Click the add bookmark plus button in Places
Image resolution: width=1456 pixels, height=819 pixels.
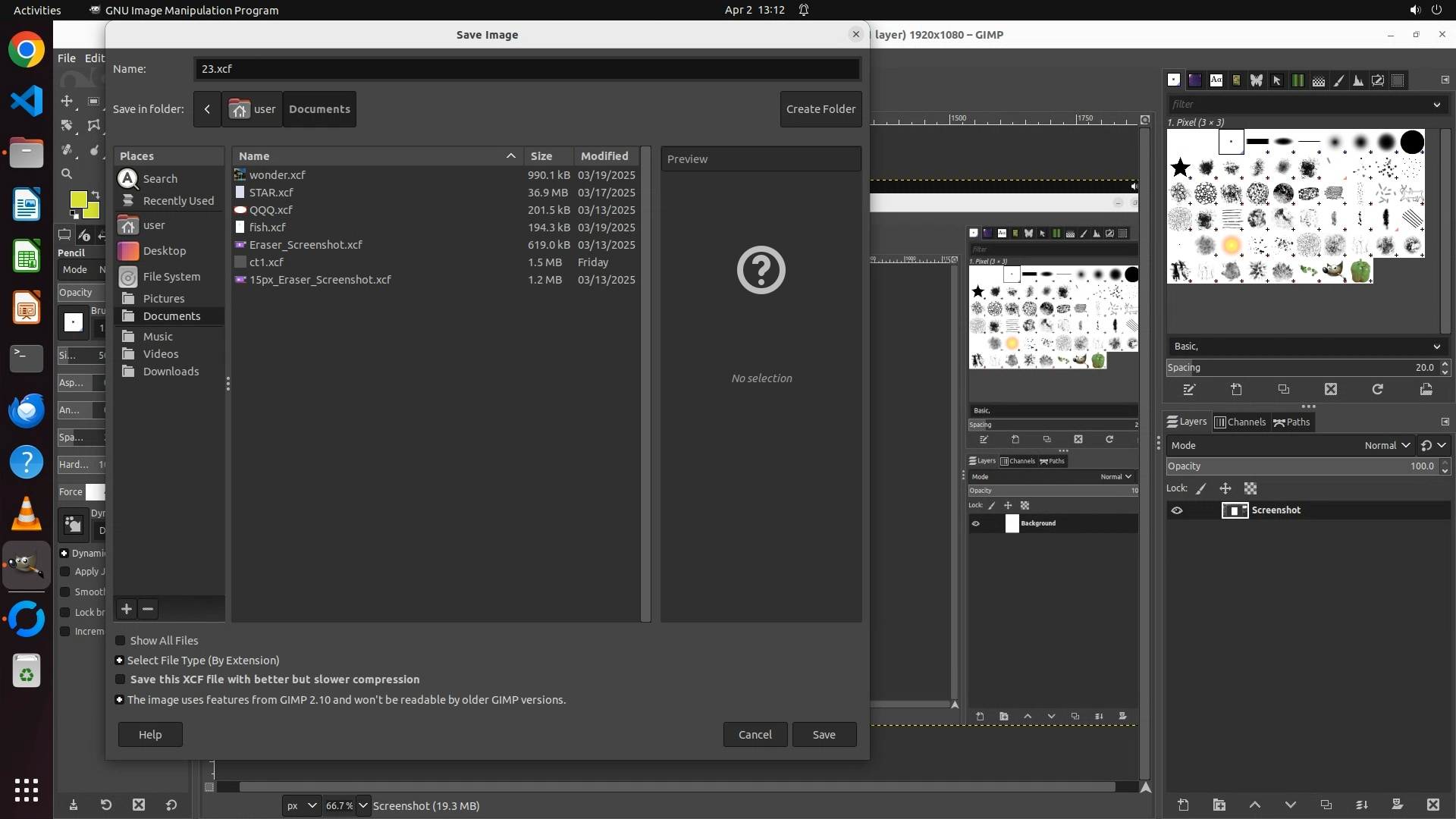tap(127, 609)
